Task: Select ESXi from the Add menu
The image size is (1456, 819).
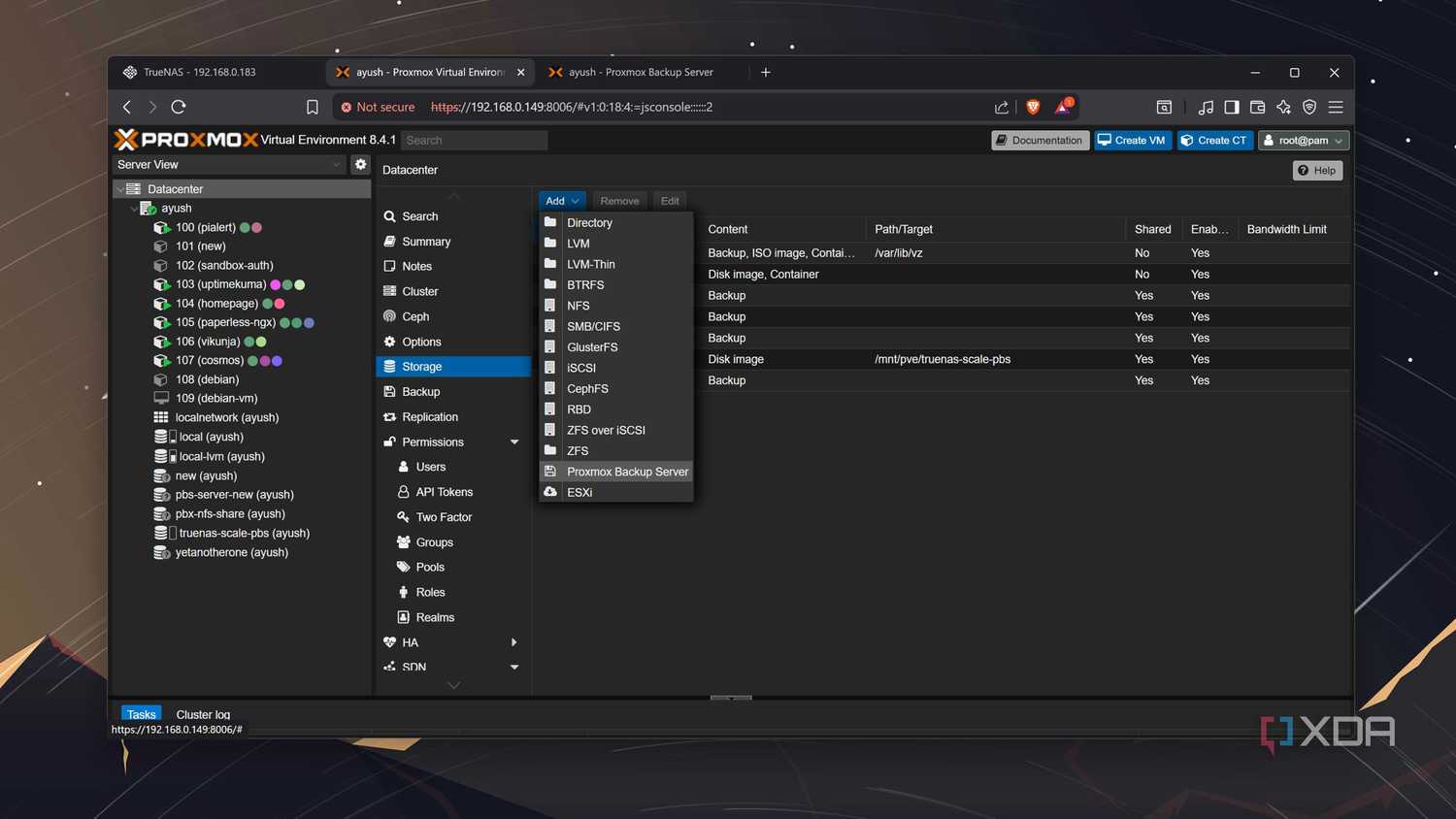Action: 616,492
